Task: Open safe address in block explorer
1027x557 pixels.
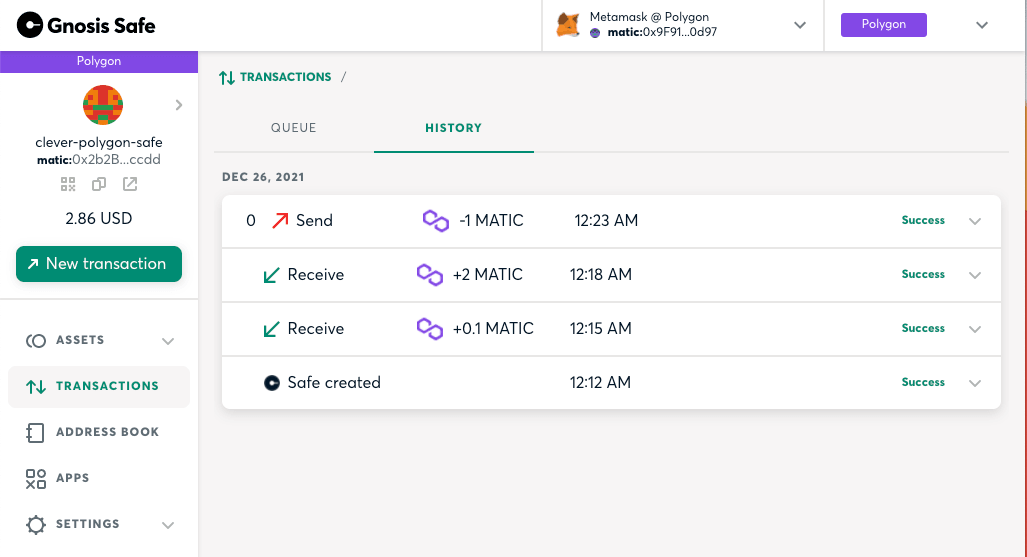Action: coord(130,184)
